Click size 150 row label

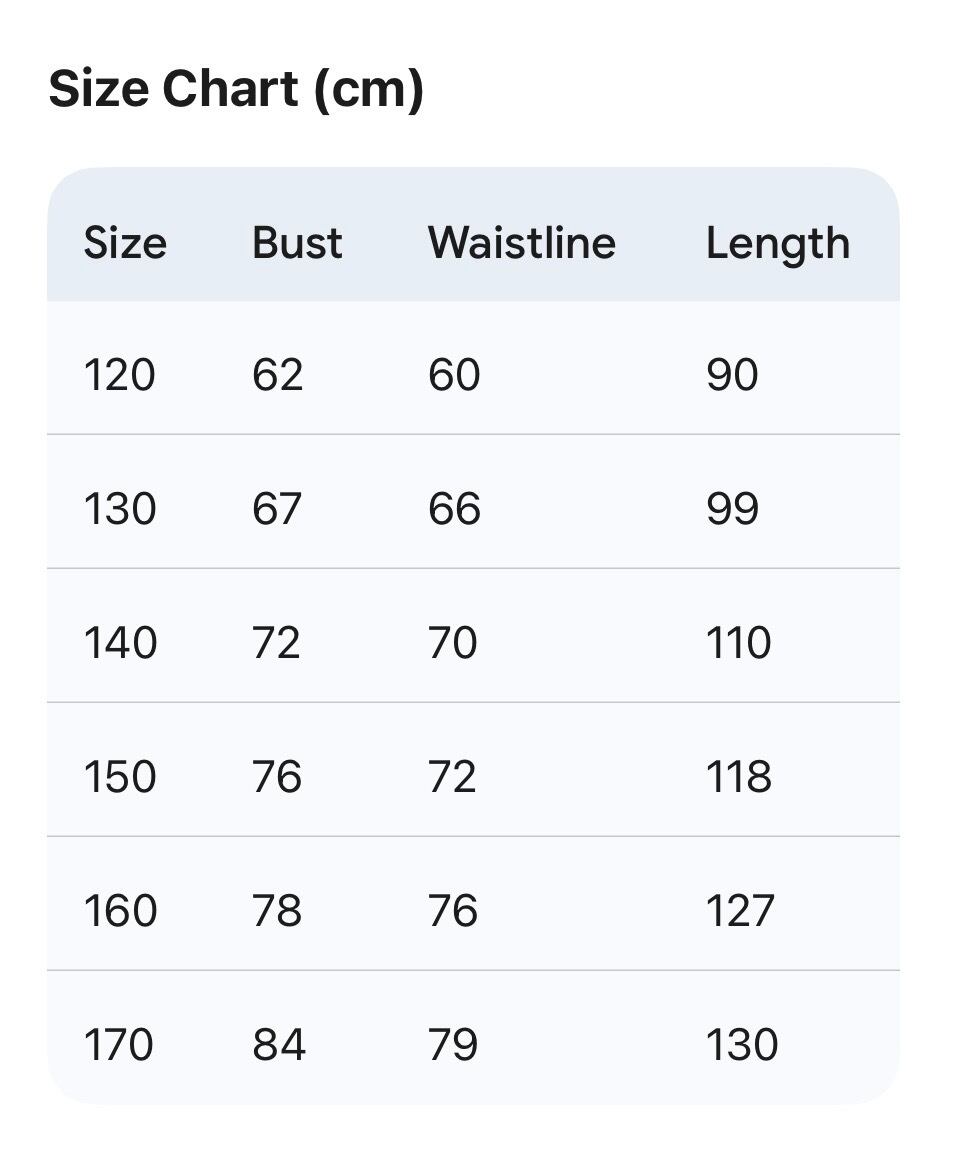tap(120, 777)
